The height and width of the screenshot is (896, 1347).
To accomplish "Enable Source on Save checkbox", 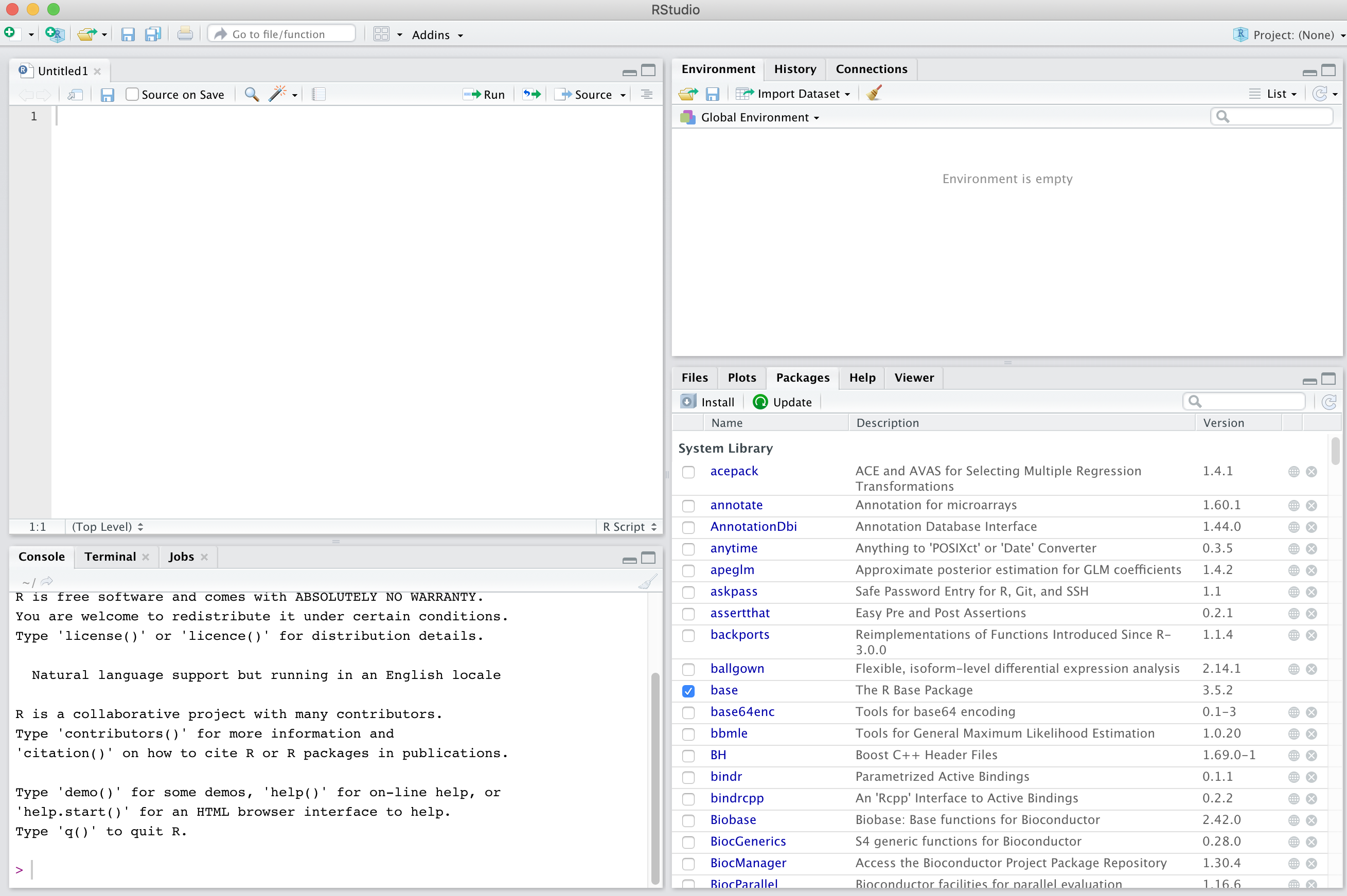I will coord(132,94).
